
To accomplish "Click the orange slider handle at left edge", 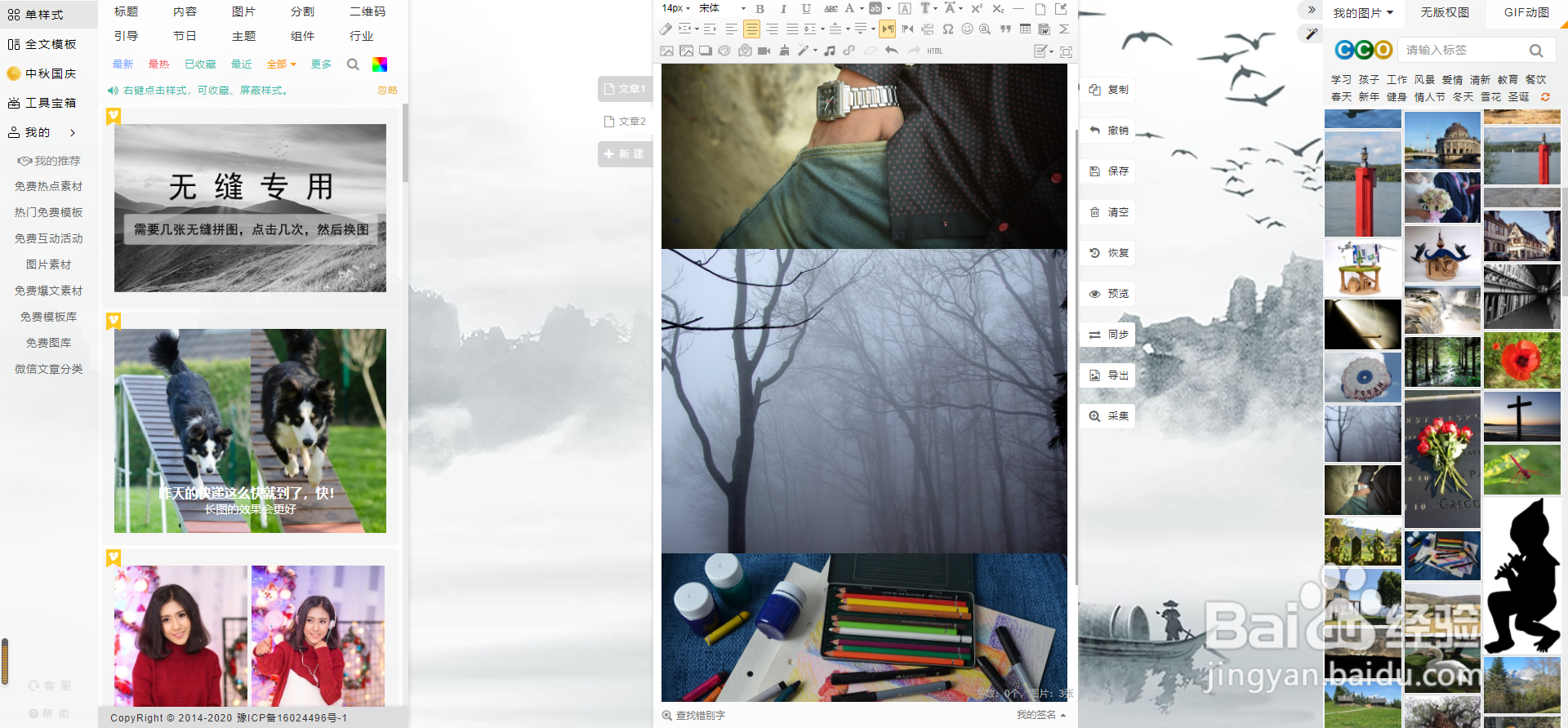I will 5,661.
